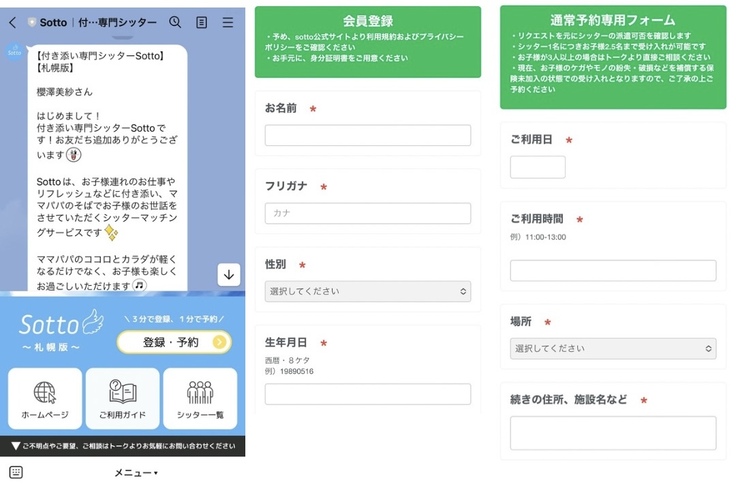
Task: Open the notes list icon in header
Action: point(202,22)
